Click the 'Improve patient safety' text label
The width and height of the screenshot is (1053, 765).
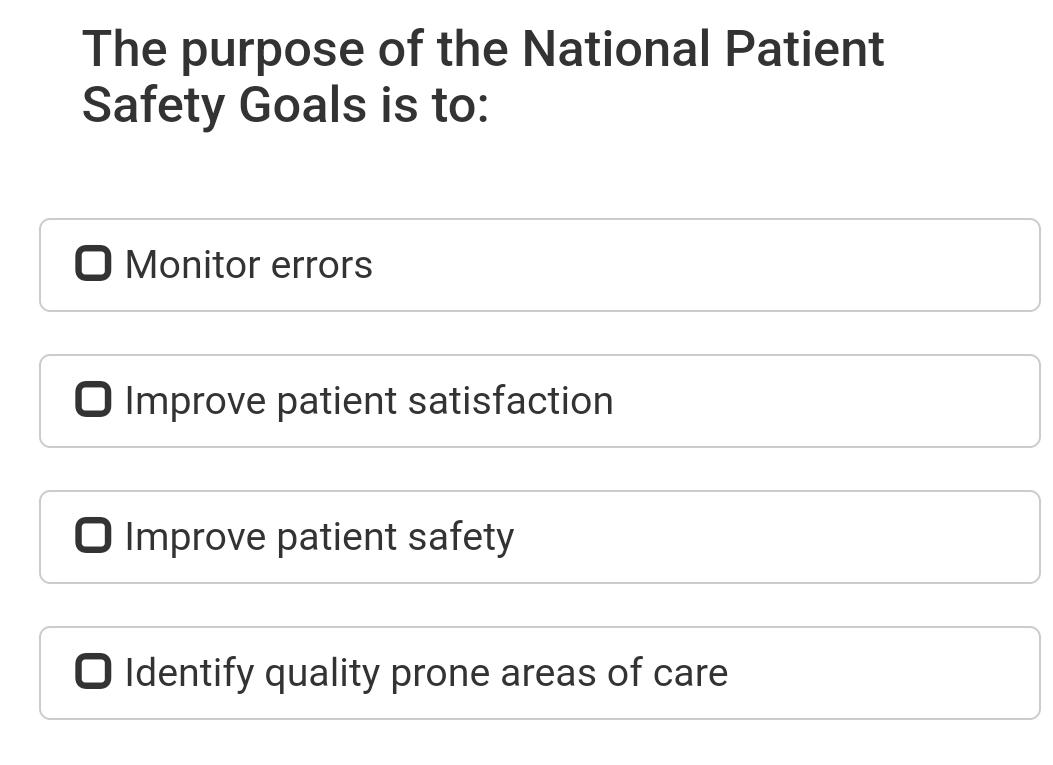(x=318, y=536)
